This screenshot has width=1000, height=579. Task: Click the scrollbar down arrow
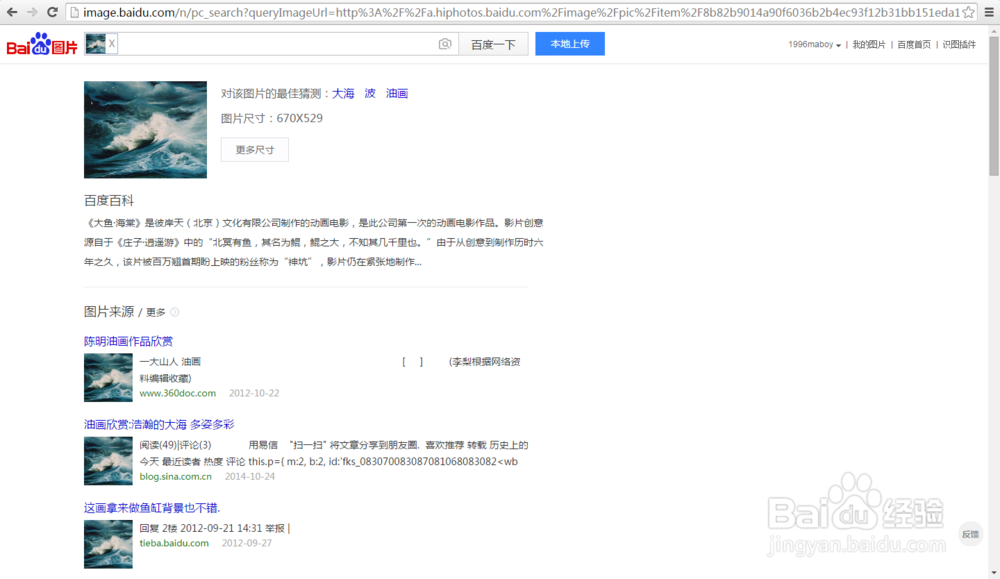point(994,573)
